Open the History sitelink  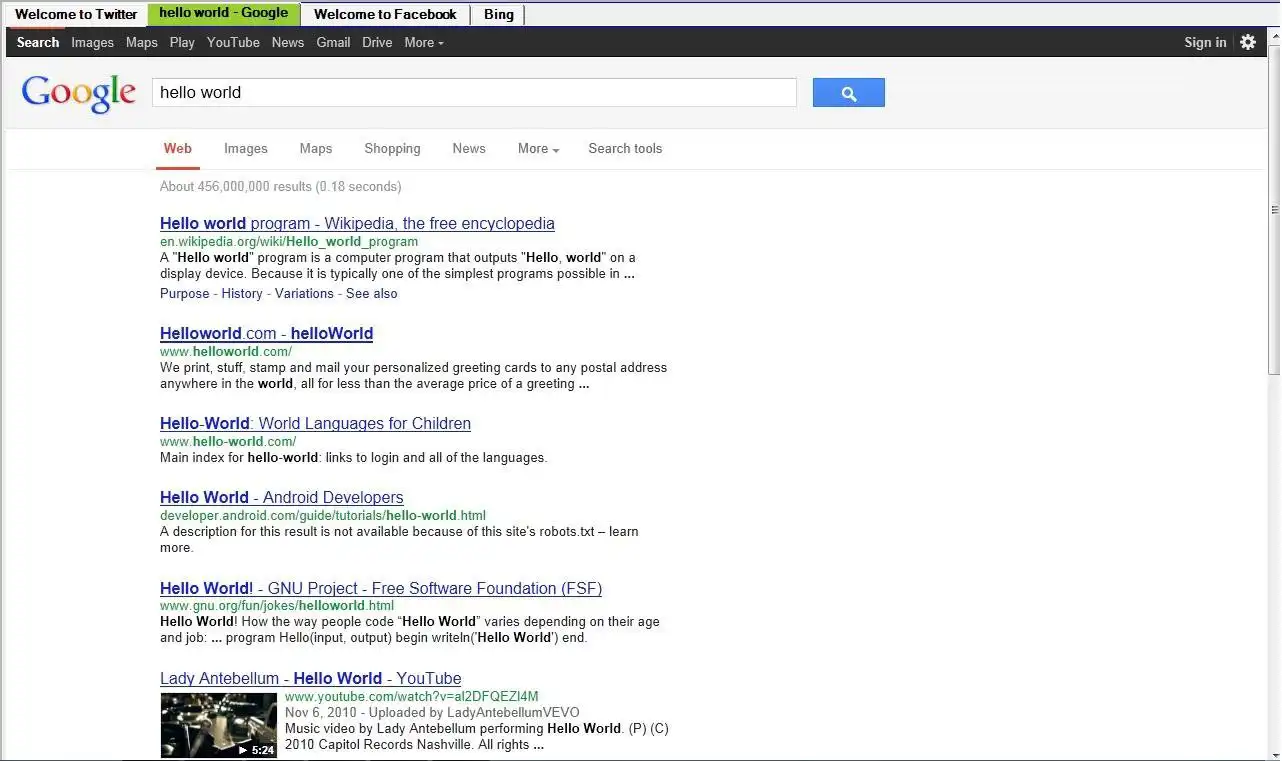242,294
